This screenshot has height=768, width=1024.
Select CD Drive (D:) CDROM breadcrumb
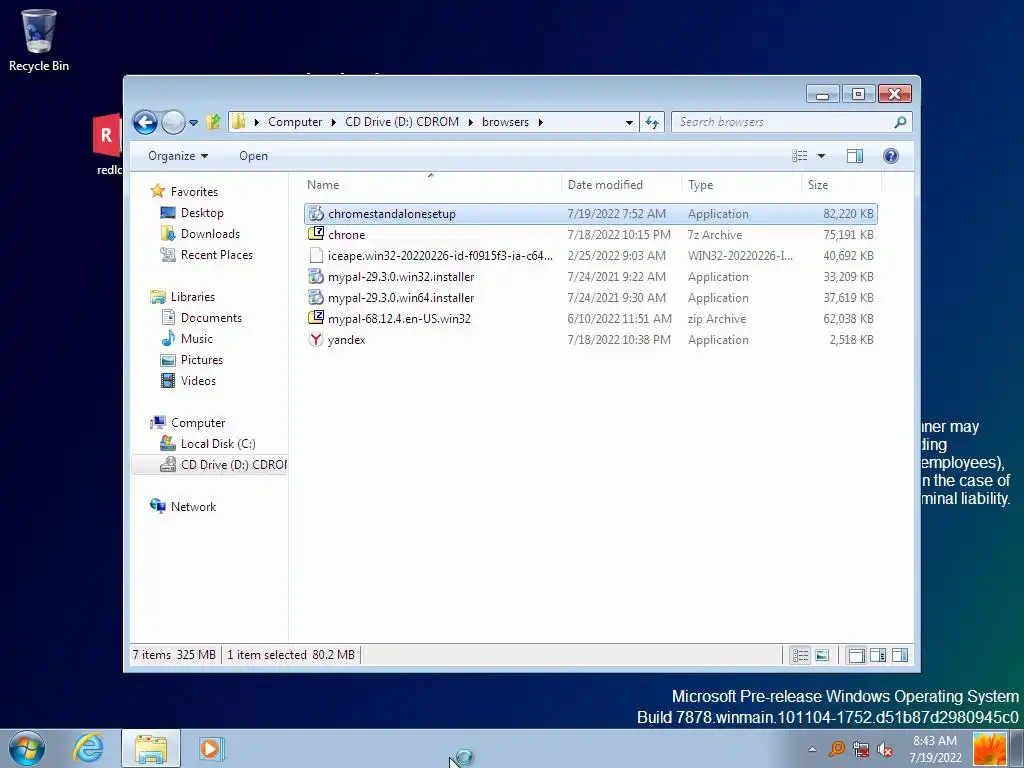tap(402, 122)
